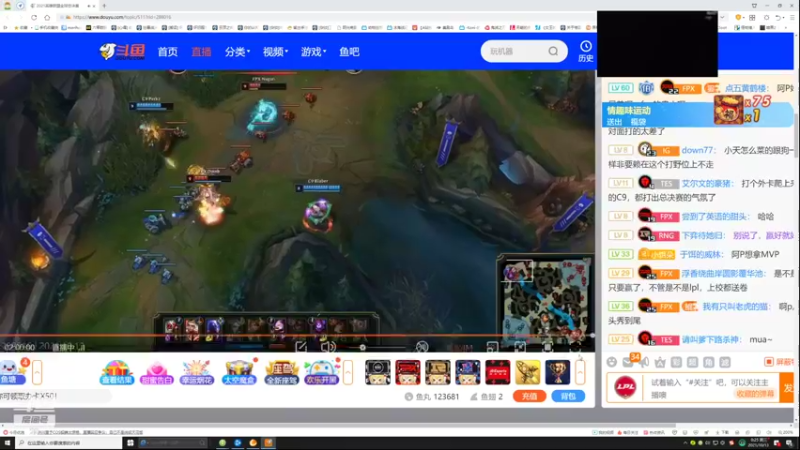Click the Douyu logo

[x=122, y=52]
